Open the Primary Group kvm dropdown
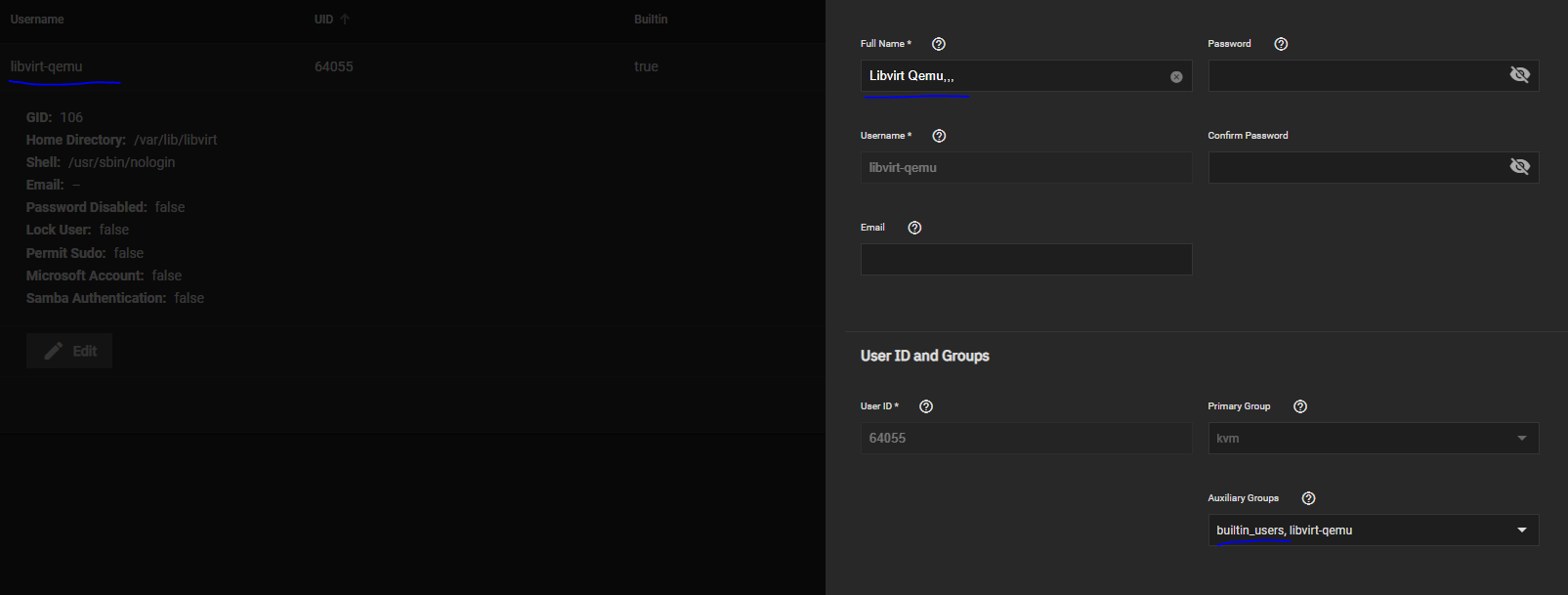 click(1521, 439)
